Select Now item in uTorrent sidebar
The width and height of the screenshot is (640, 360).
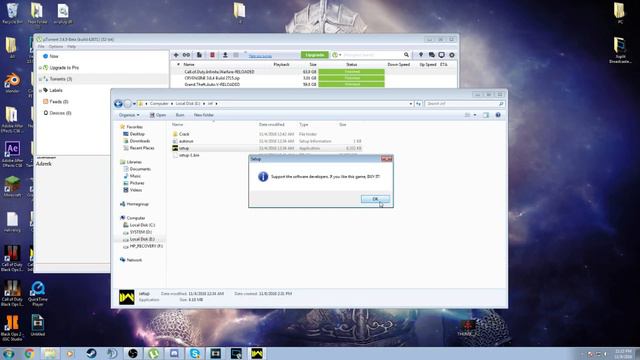pyautogui.click(x=54, y=56)
